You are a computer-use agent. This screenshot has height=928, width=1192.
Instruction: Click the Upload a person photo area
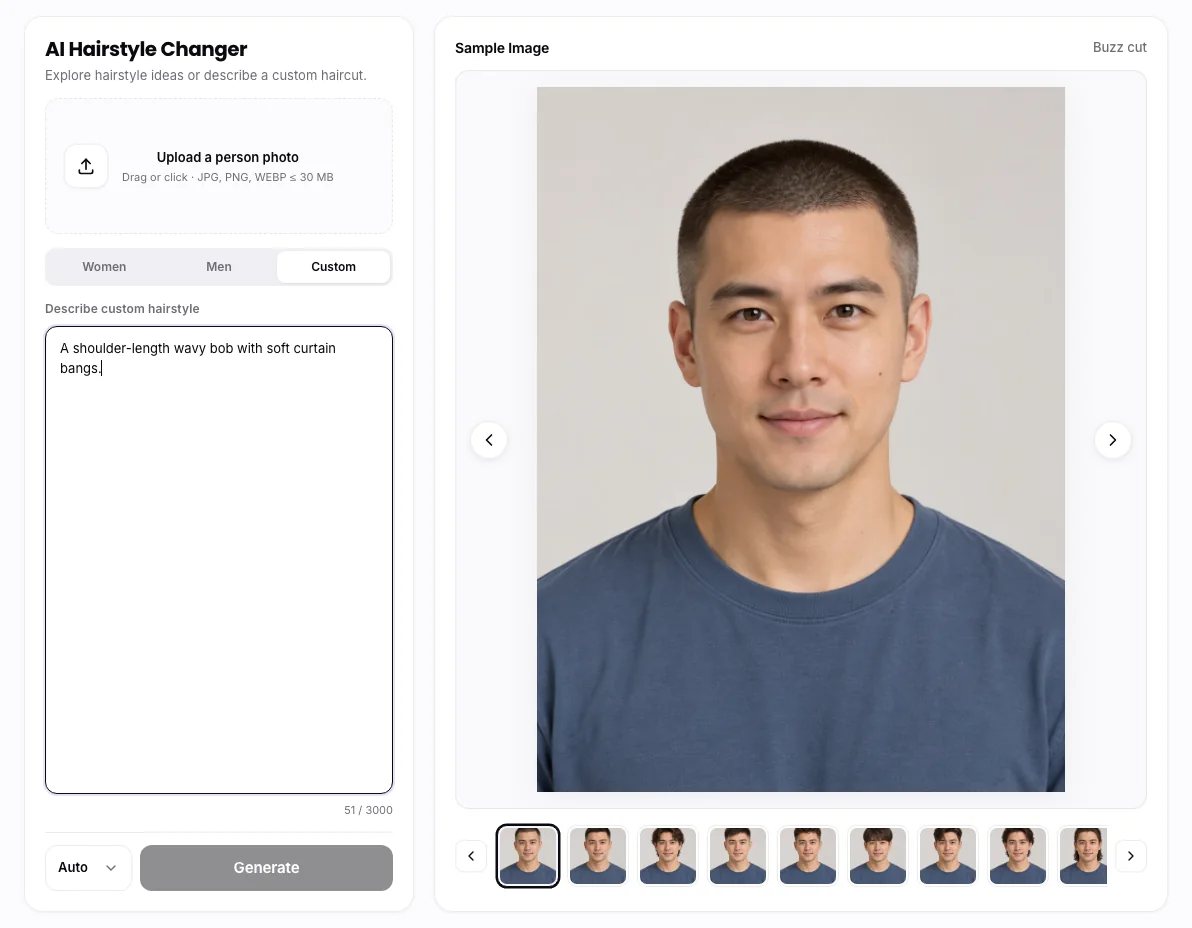219,166
